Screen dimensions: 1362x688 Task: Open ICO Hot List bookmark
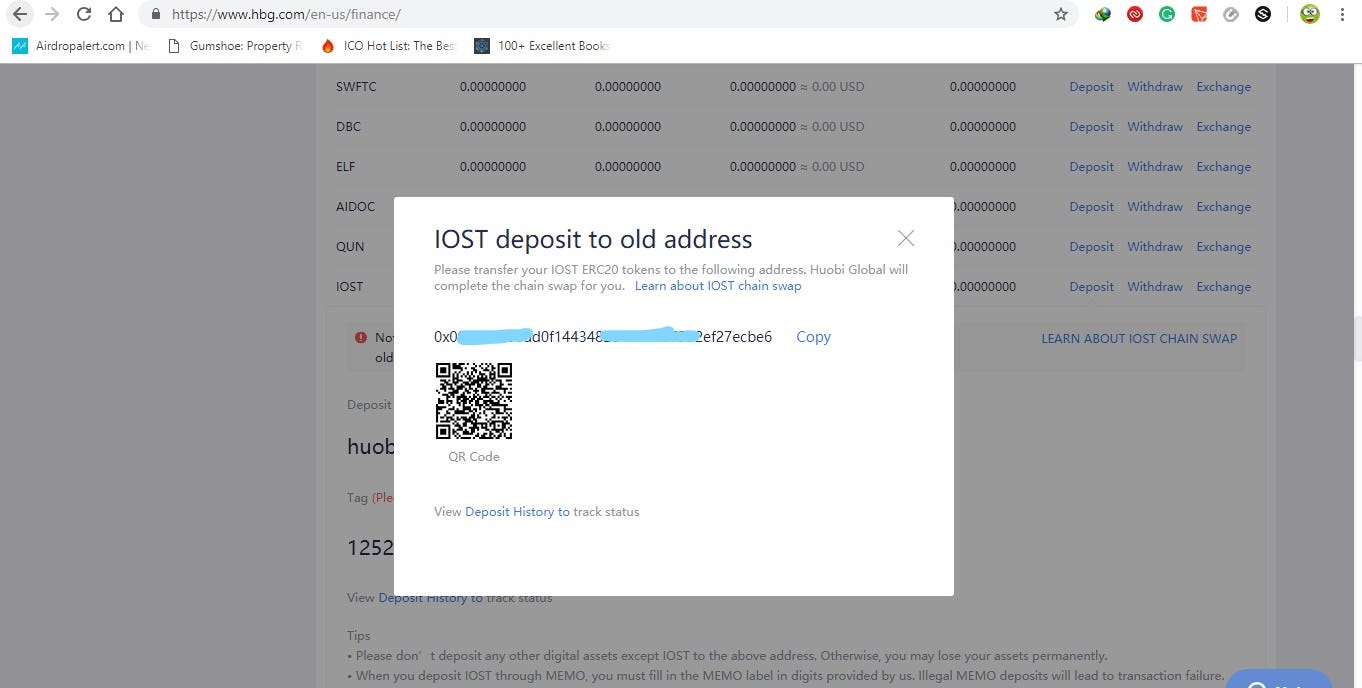click(388, 45)
